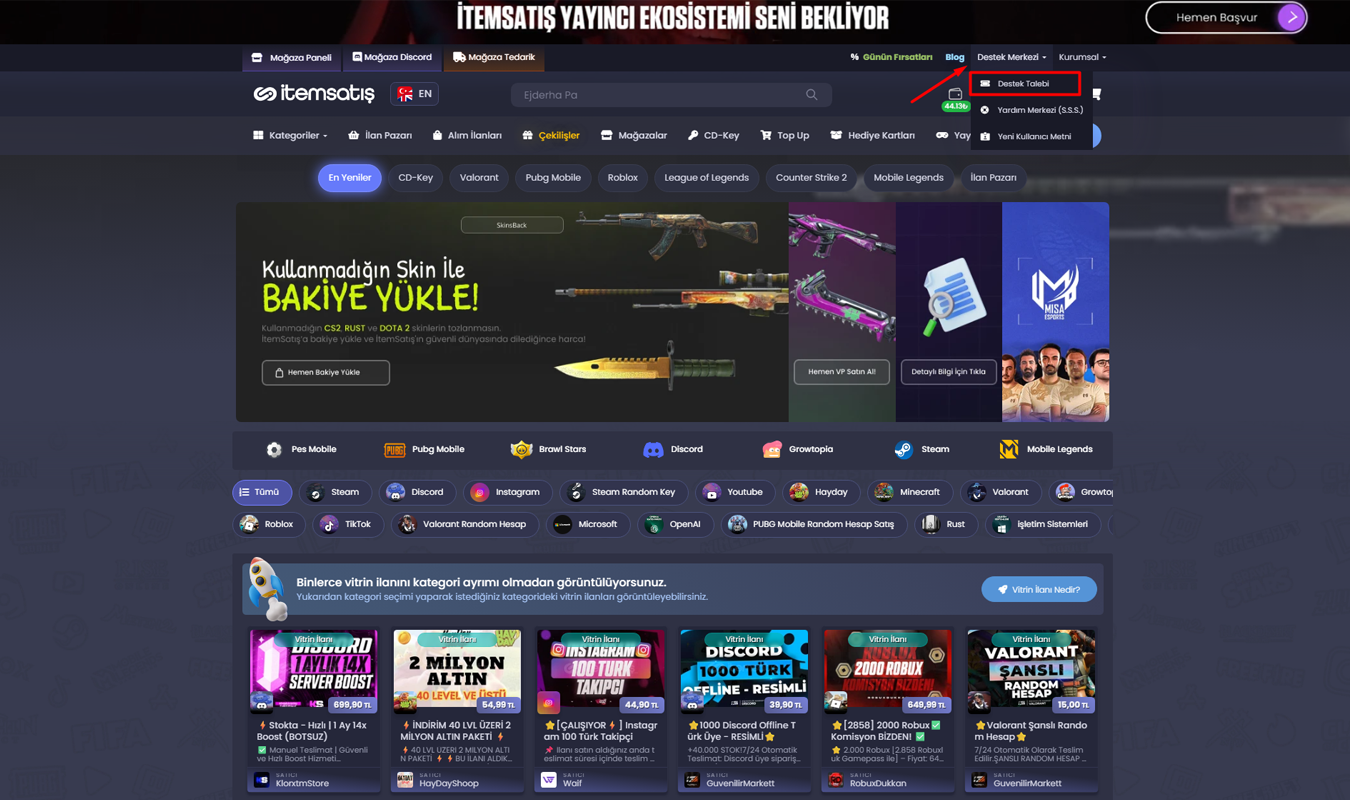This screenshot has height=800, width=1350.
Task: Select the Hayday category chip
Action: [819, 492]
